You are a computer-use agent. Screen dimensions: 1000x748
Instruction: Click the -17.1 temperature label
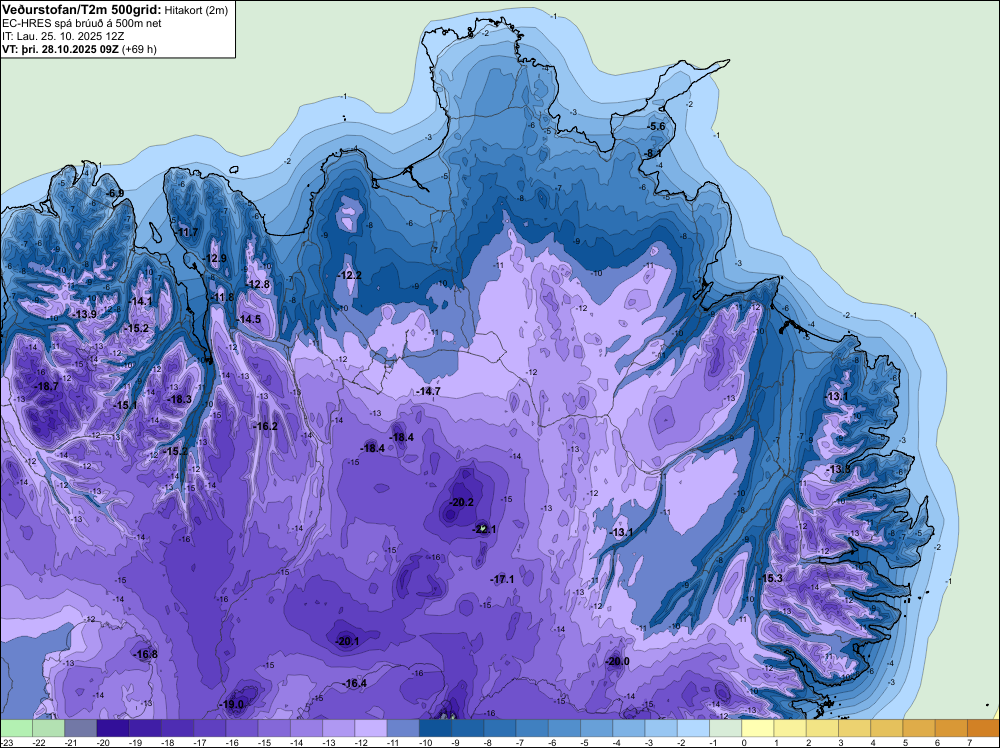pos(502,579)
